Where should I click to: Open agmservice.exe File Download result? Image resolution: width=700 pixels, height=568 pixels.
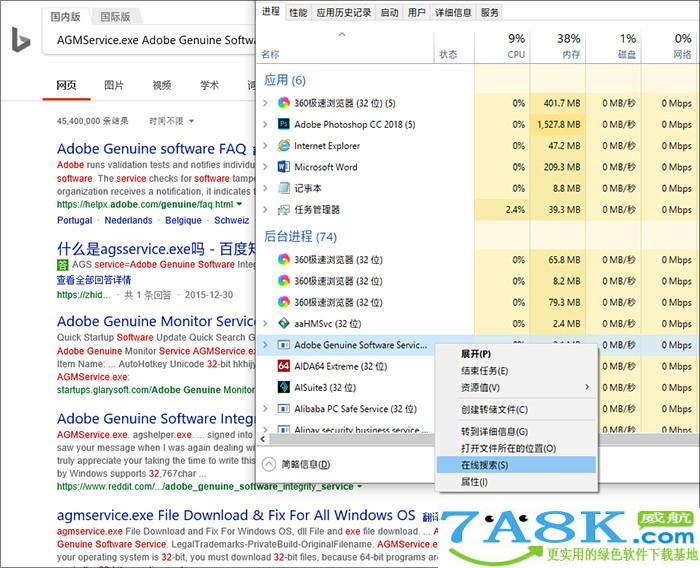pos(236,515)
